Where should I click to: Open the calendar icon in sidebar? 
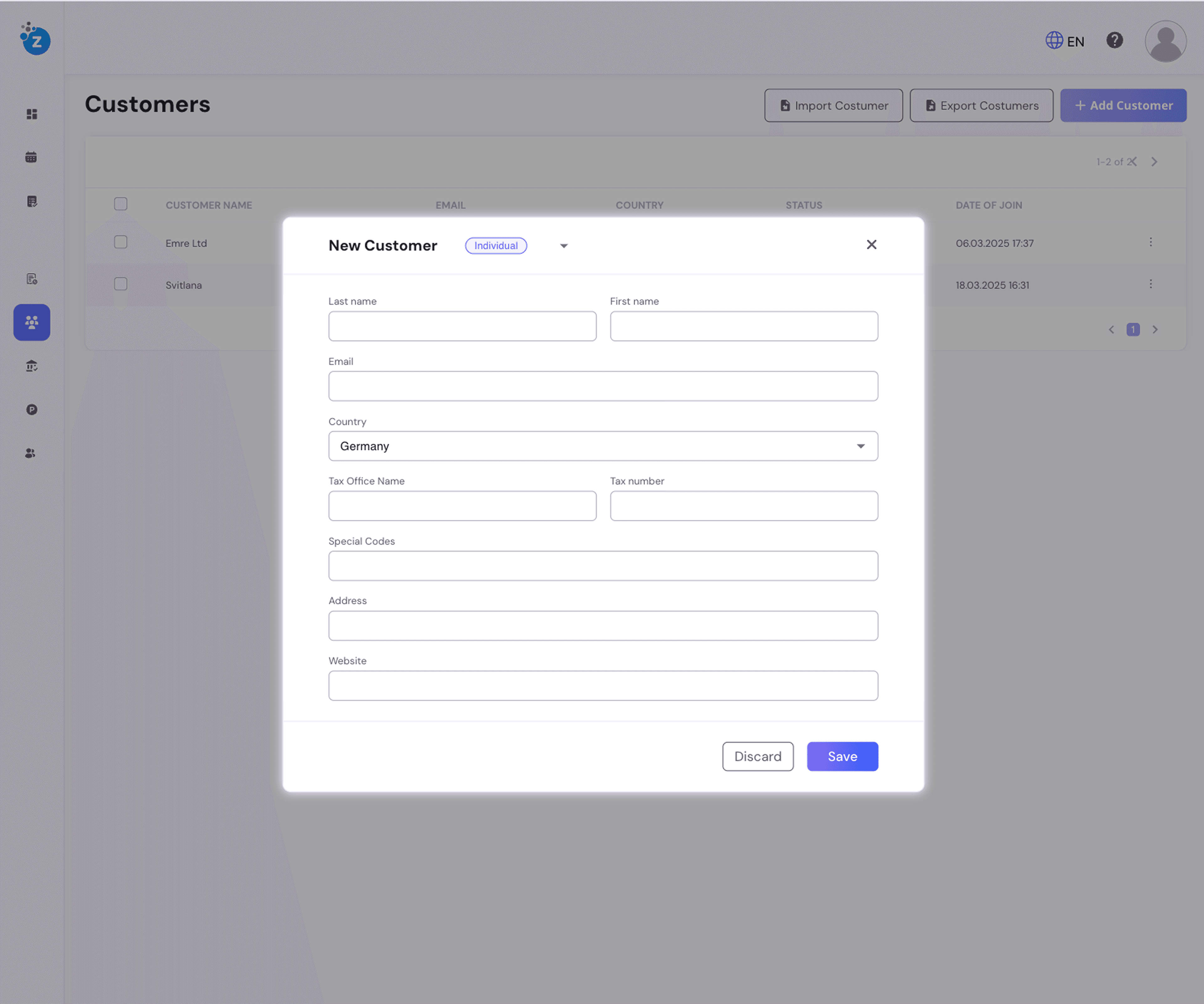click(x=31, y=157)
